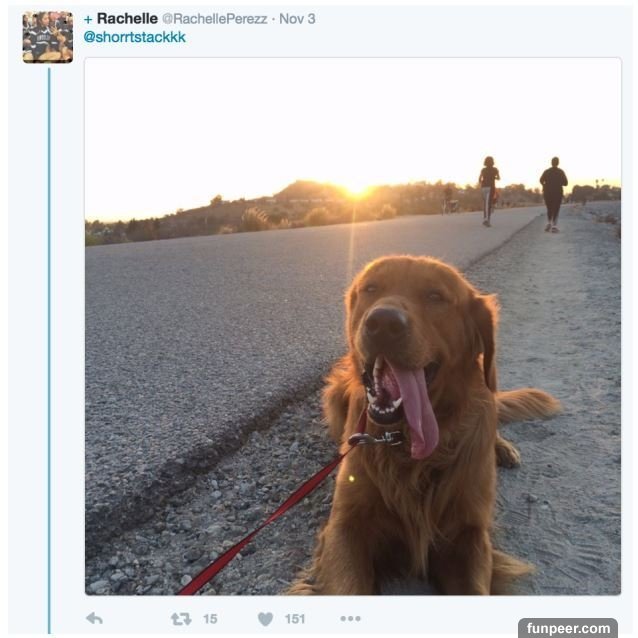Like the tweet with the heart icon
The width and height of the screenshot is (638, 638).
pyautogui.click(x=265, y=618)
